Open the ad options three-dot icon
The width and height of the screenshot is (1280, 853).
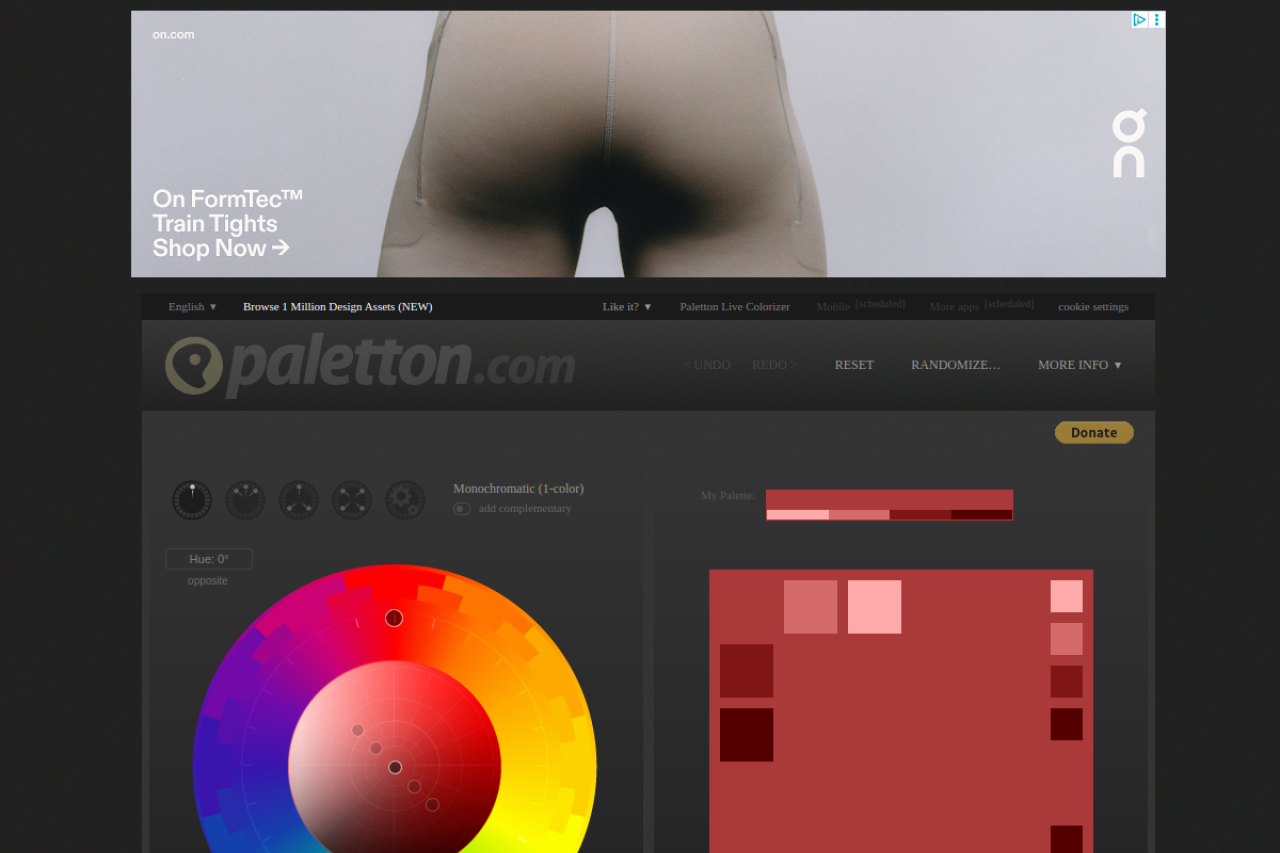click(1157, 19)
